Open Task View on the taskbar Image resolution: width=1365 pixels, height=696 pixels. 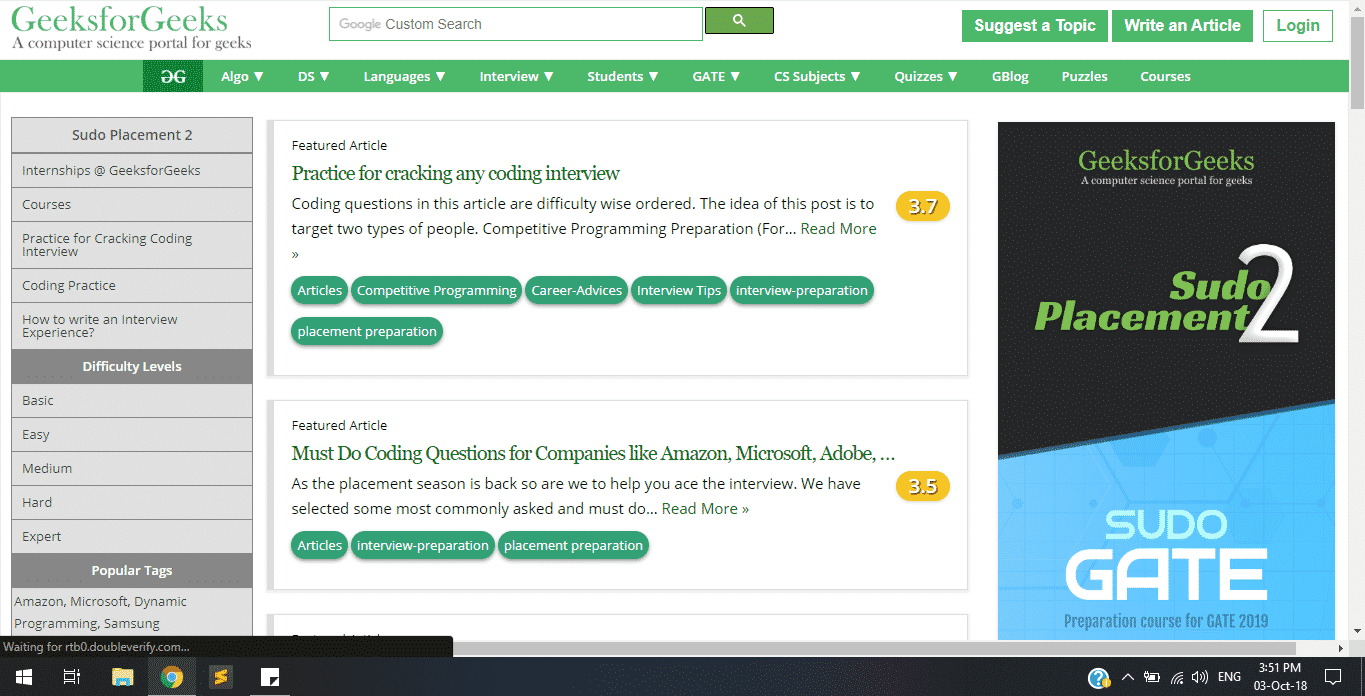[x=72, y=677]
